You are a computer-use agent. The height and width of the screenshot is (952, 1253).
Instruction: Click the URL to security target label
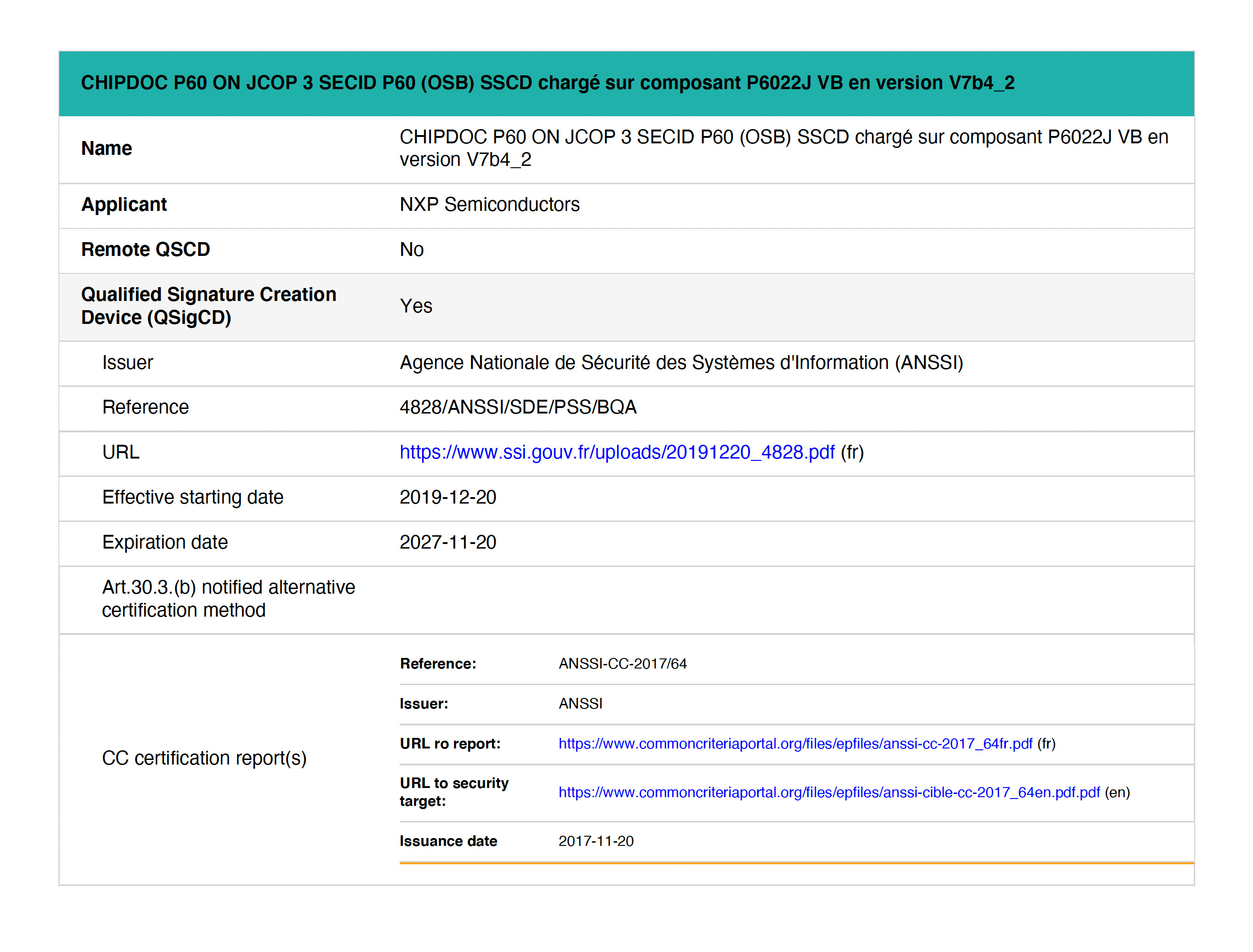coord(454,792)
